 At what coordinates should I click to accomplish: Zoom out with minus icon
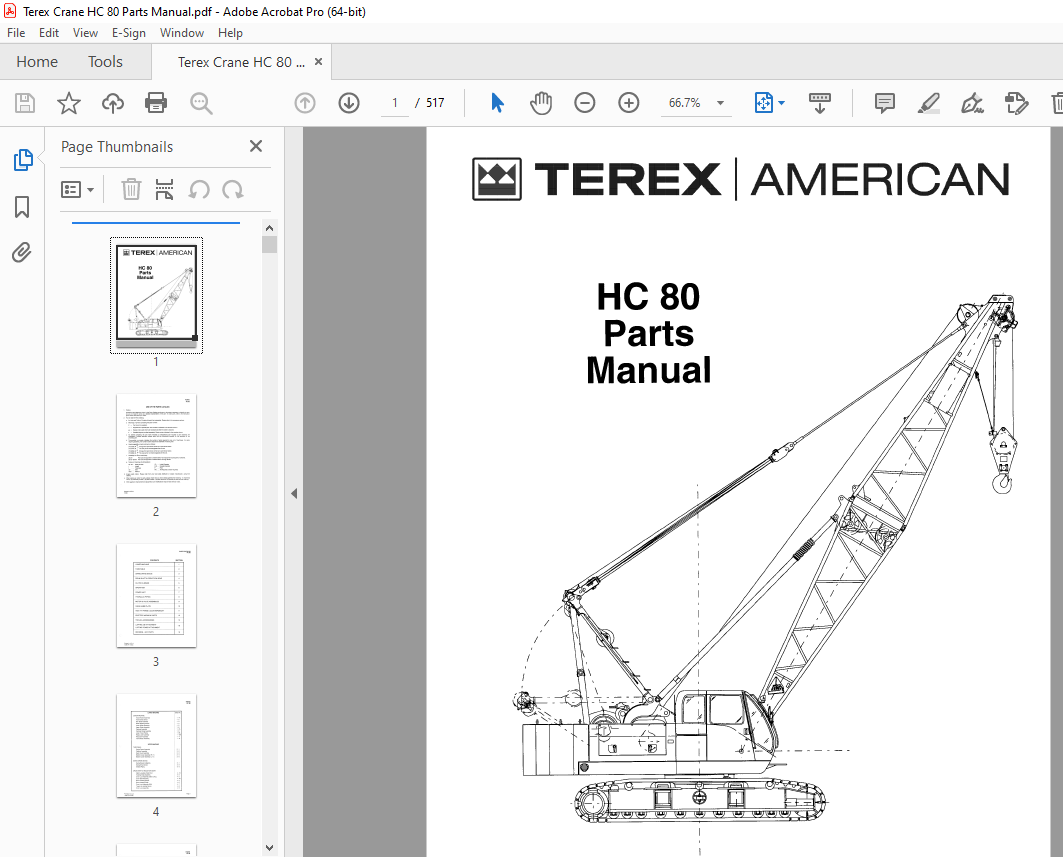pyautogui.click(x=584, y=103)
